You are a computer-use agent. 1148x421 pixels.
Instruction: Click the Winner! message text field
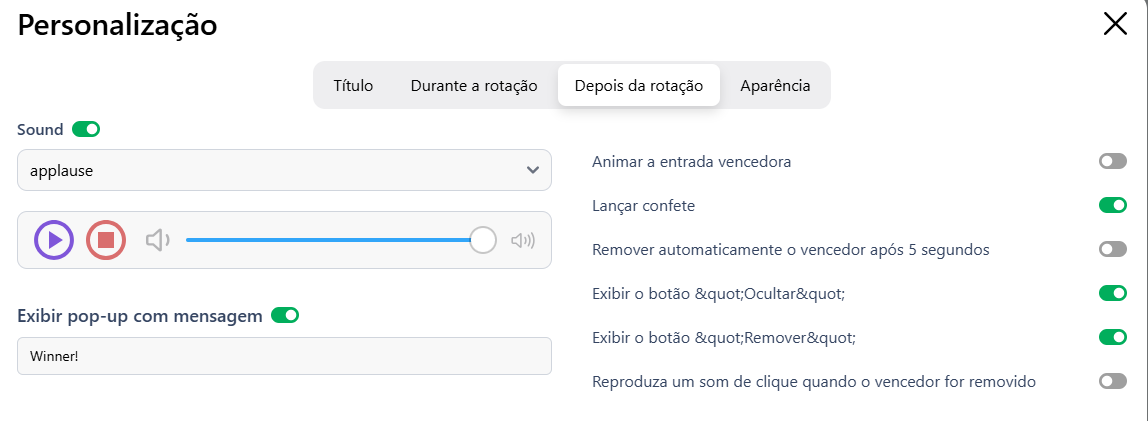pyautogui.click(x=284, y=356)
